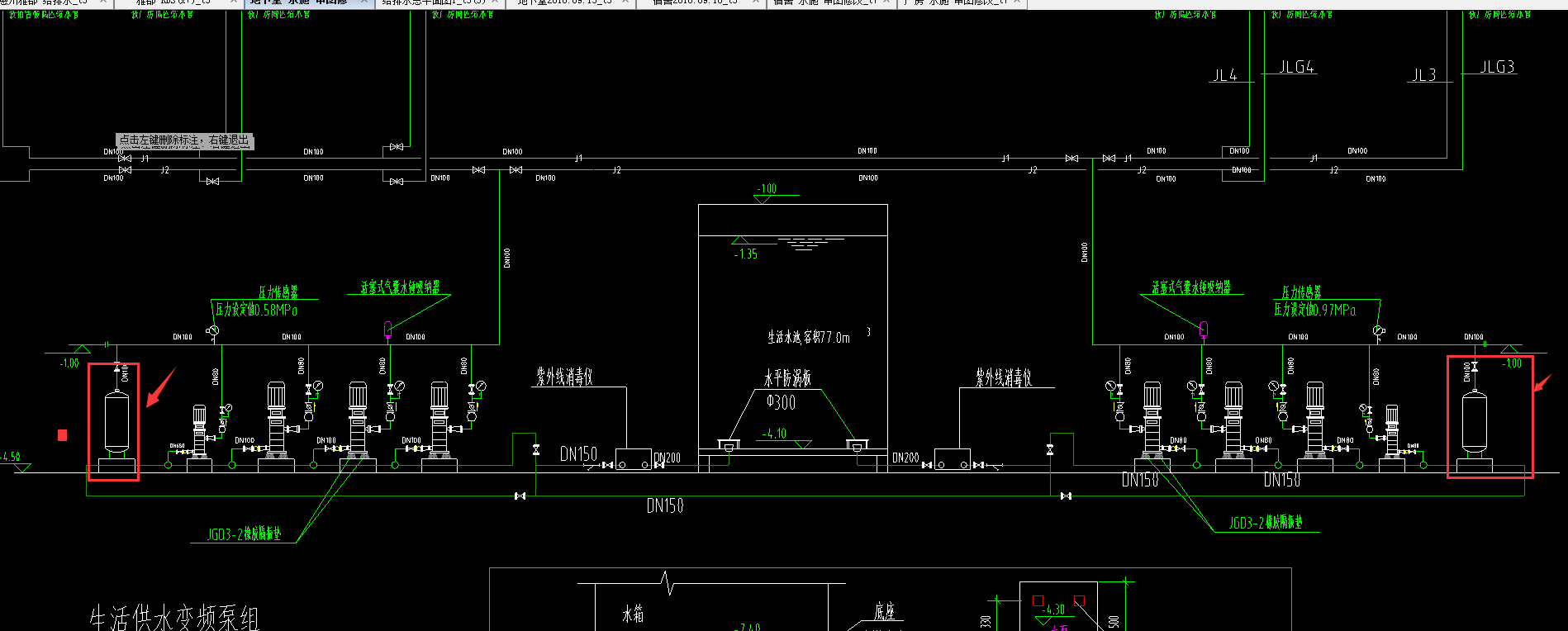Select right JGD3-2橡胶隔振垫 label
The image size is (1568, 631).
pos(1266,523)
